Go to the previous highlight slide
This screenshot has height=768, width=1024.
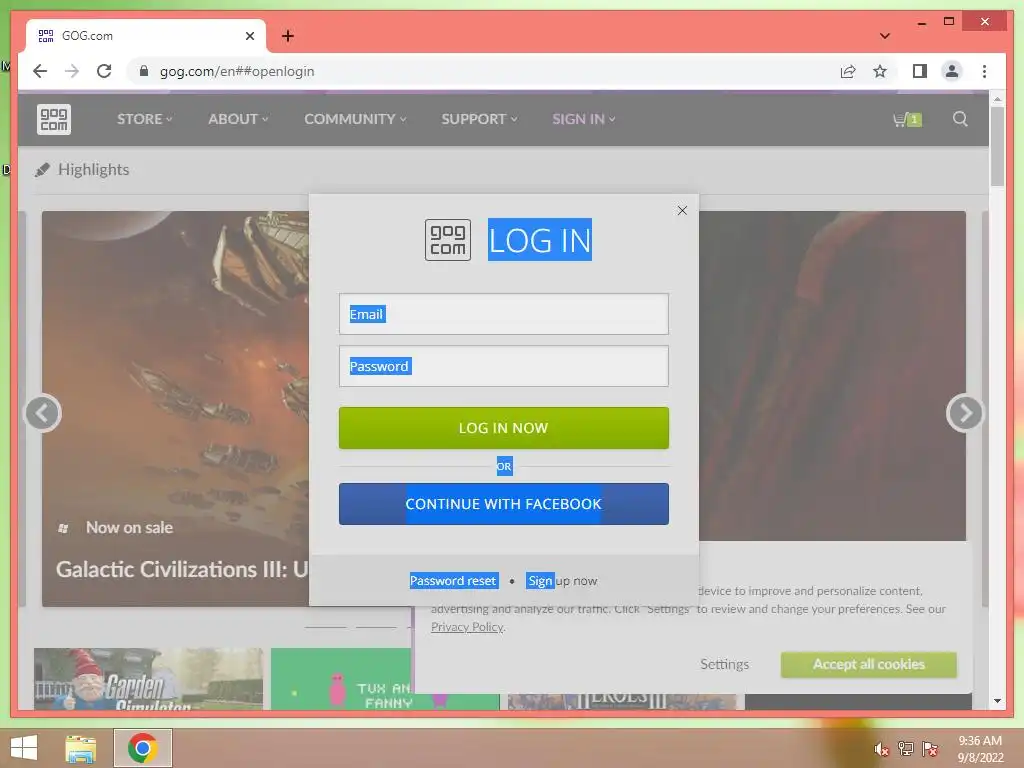[x=43, y=413]
